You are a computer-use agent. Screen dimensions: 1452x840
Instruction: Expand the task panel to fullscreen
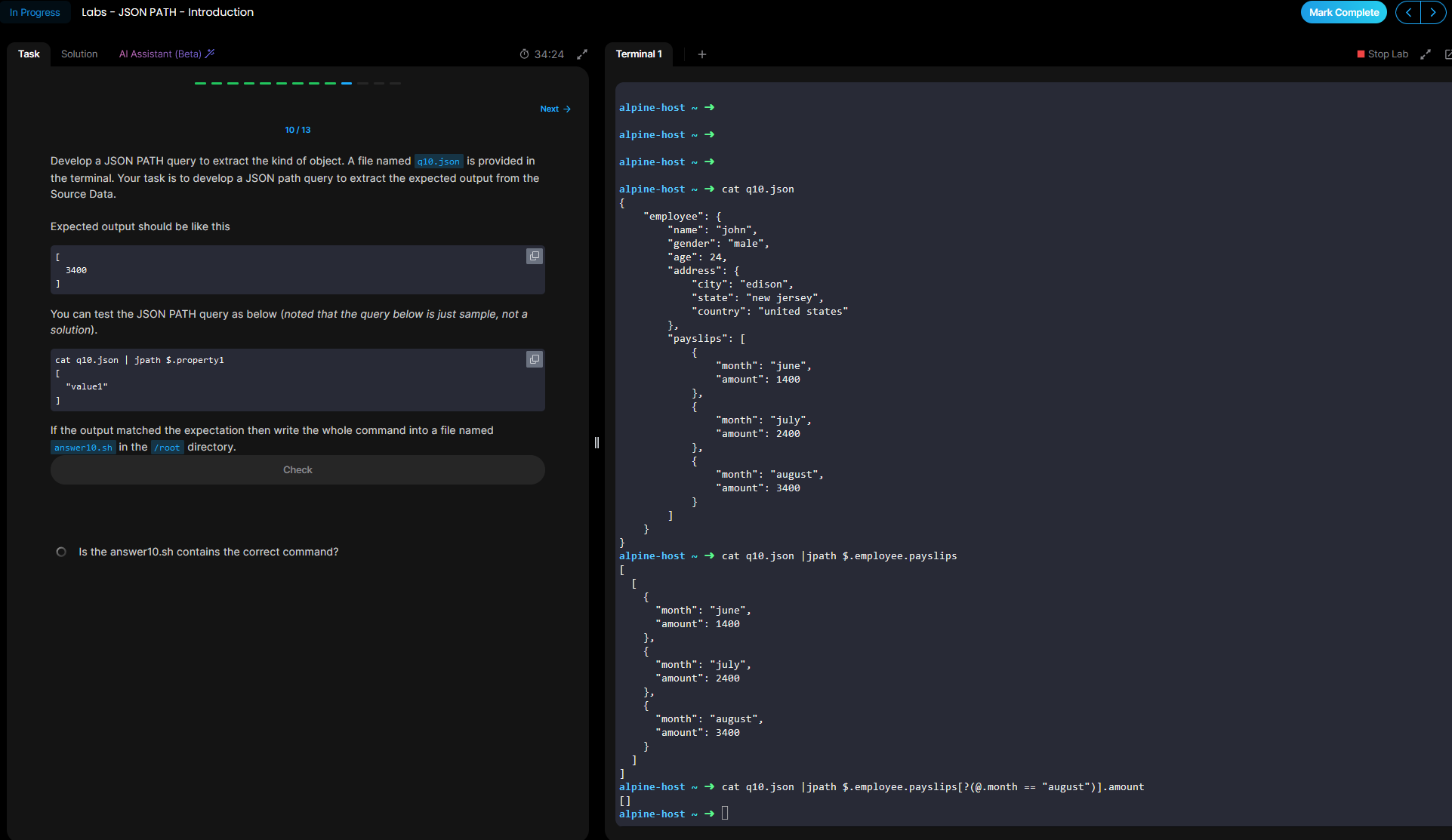[x=582, y=54]
